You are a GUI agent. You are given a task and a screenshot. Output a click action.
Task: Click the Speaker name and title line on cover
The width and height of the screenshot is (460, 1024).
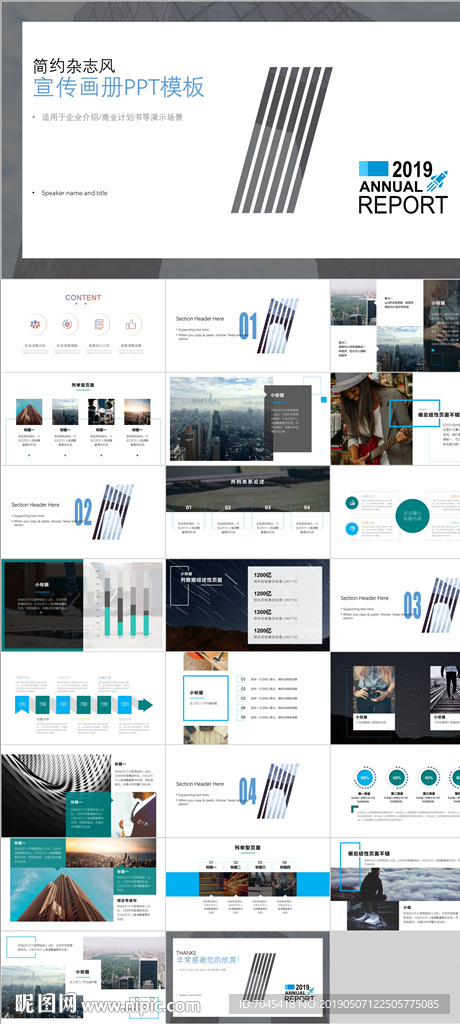pos(74,193)
